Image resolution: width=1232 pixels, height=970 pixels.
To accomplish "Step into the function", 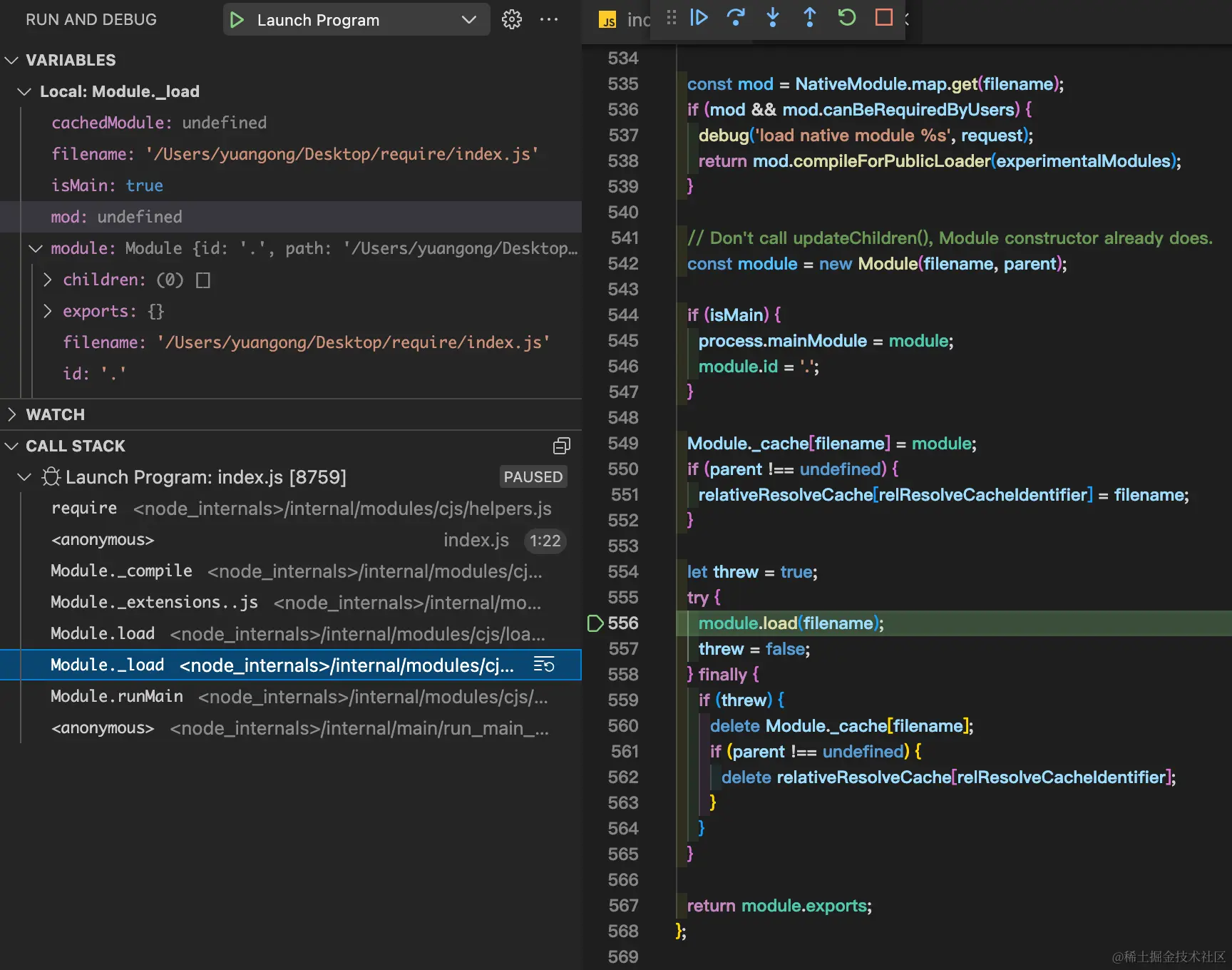I will [x=773, y=18].
